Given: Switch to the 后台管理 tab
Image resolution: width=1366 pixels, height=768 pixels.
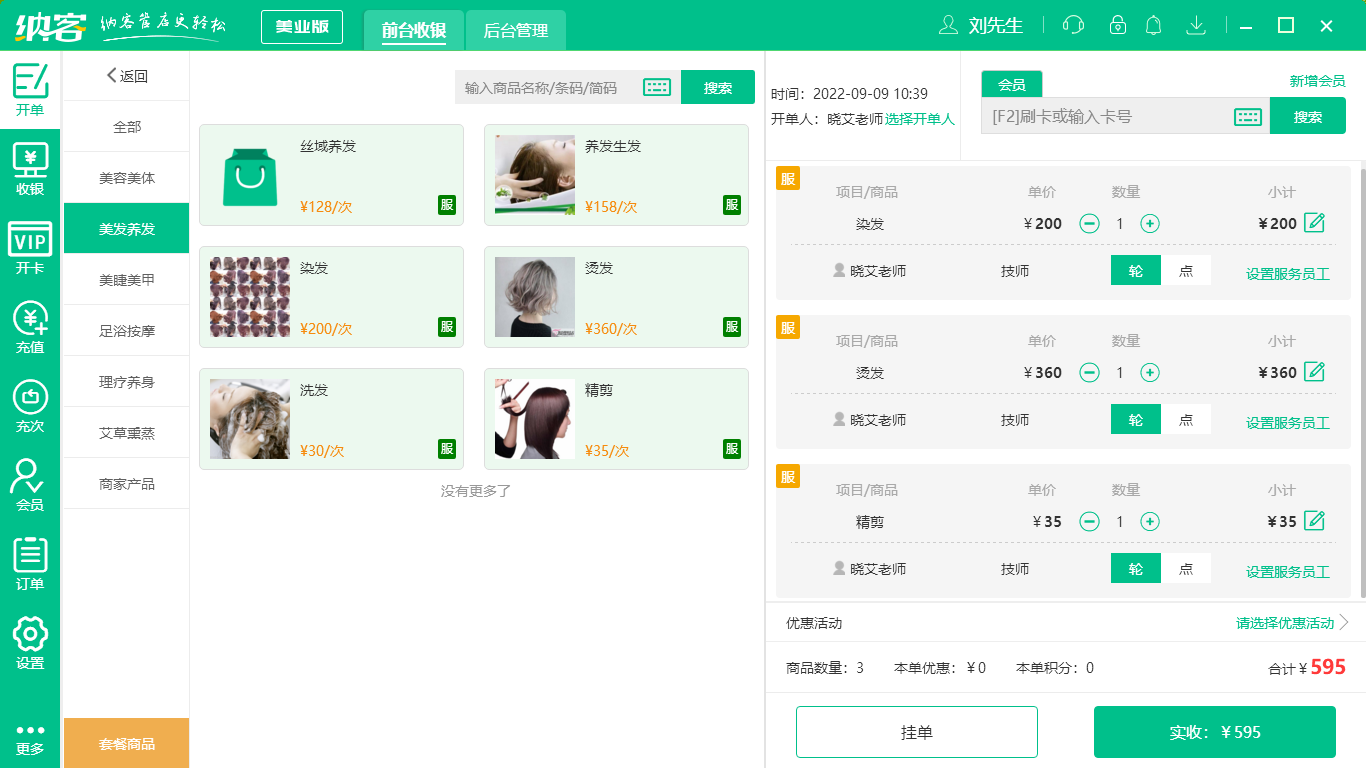Looking at the screenshot, I should point(516,30).
